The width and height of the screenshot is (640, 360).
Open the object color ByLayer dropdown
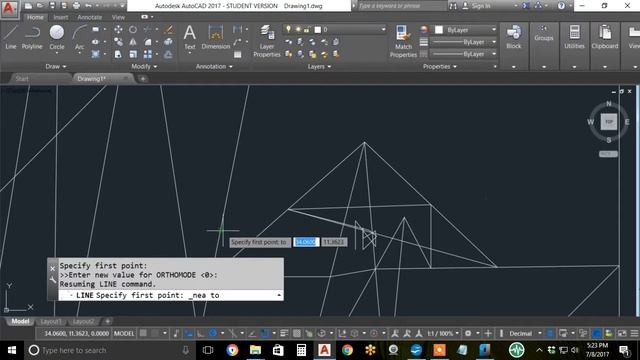point(466,30)
